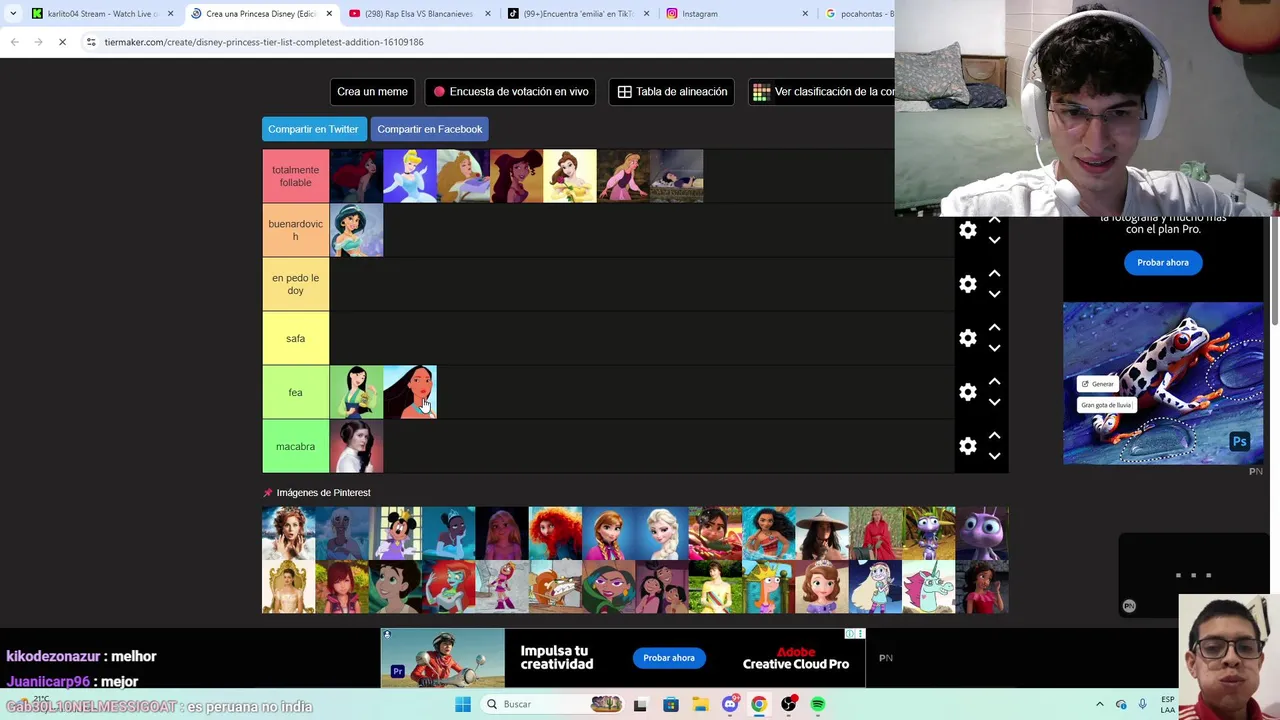Image resolution: width=1280 pixels, height=720 pixels.
Task: Select the 'macabra' tier label
Action: pyautogui.click(x=295, y=446)
